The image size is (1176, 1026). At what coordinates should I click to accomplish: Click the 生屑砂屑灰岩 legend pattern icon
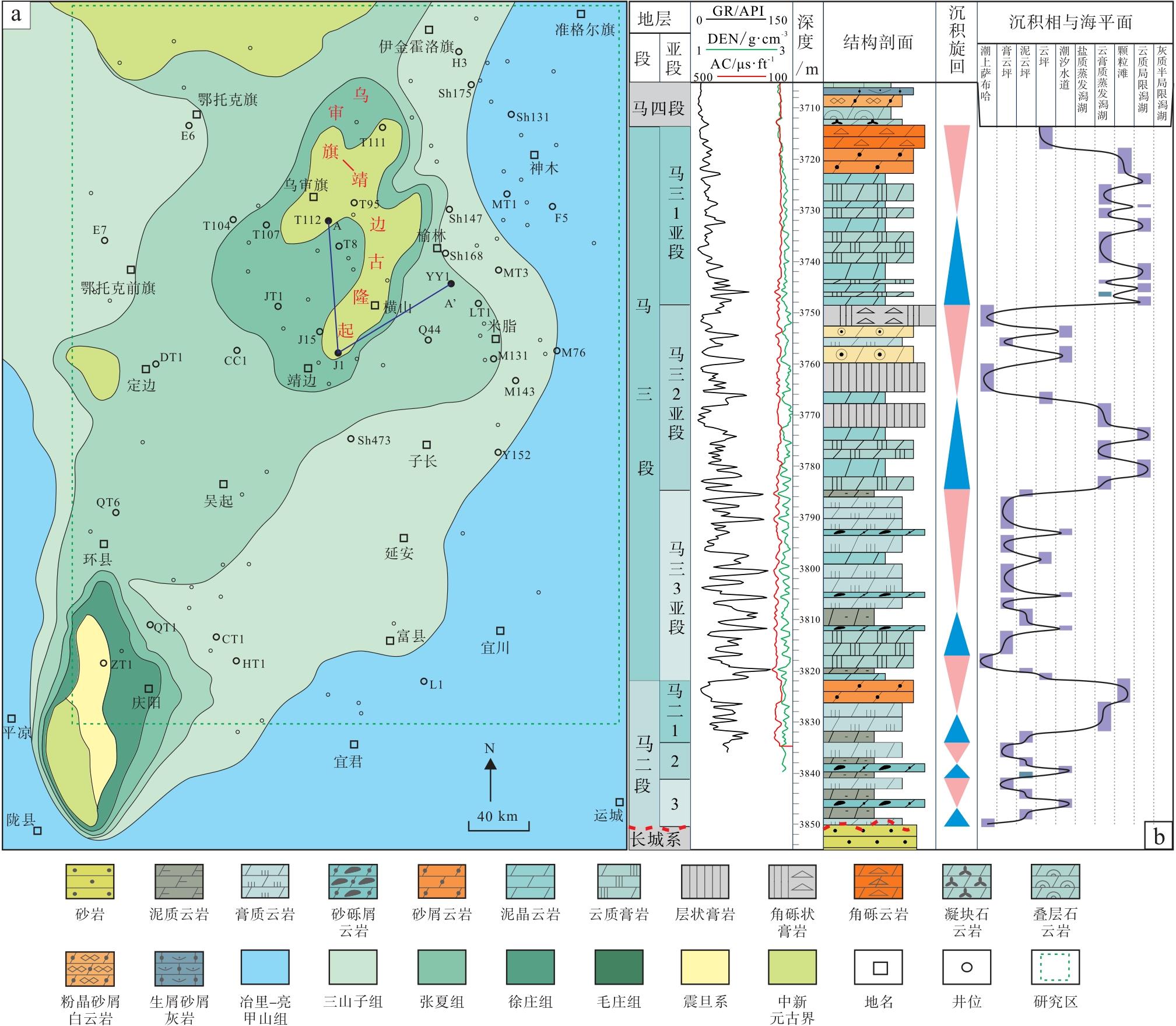(178, 968)
